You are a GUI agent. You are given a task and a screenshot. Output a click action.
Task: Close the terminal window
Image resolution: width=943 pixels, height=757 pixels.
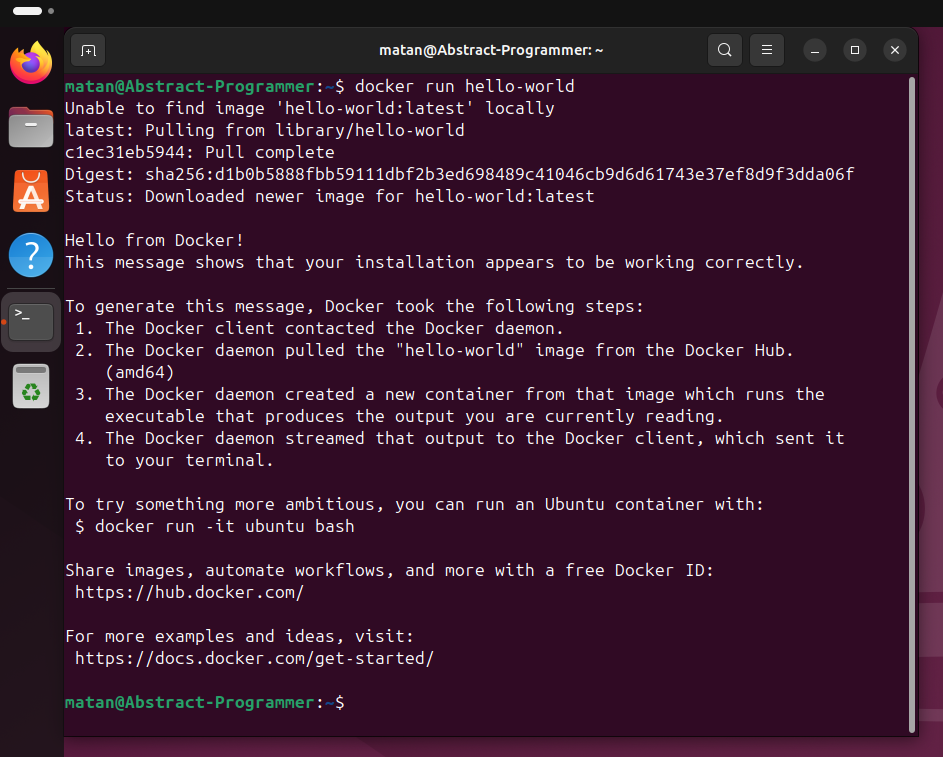[895, 51]
